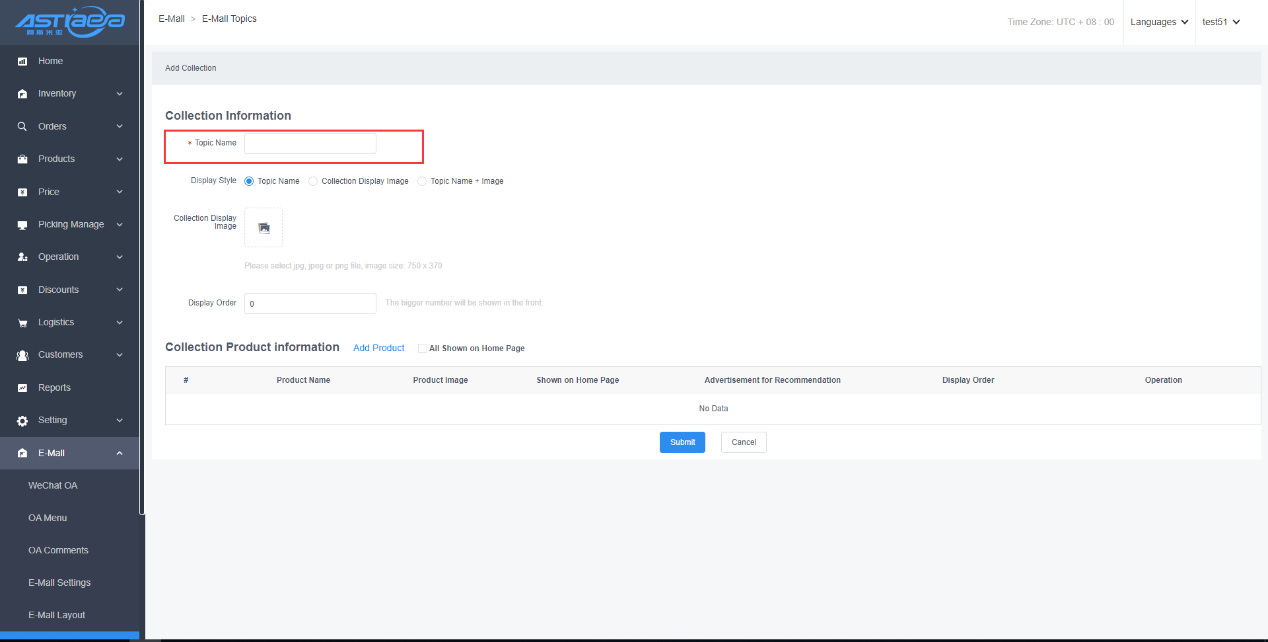Click the Products briefcase icon
1268x642 pixels.
pyautogui.click(x=22, y=160)
